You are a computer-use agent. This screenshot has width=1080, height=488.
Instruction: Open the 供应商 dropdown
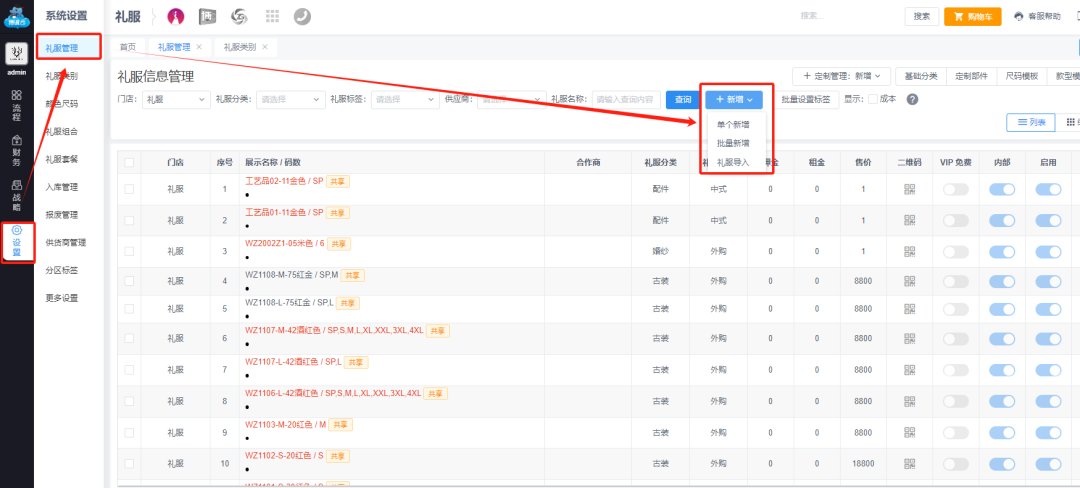[512, 100]
